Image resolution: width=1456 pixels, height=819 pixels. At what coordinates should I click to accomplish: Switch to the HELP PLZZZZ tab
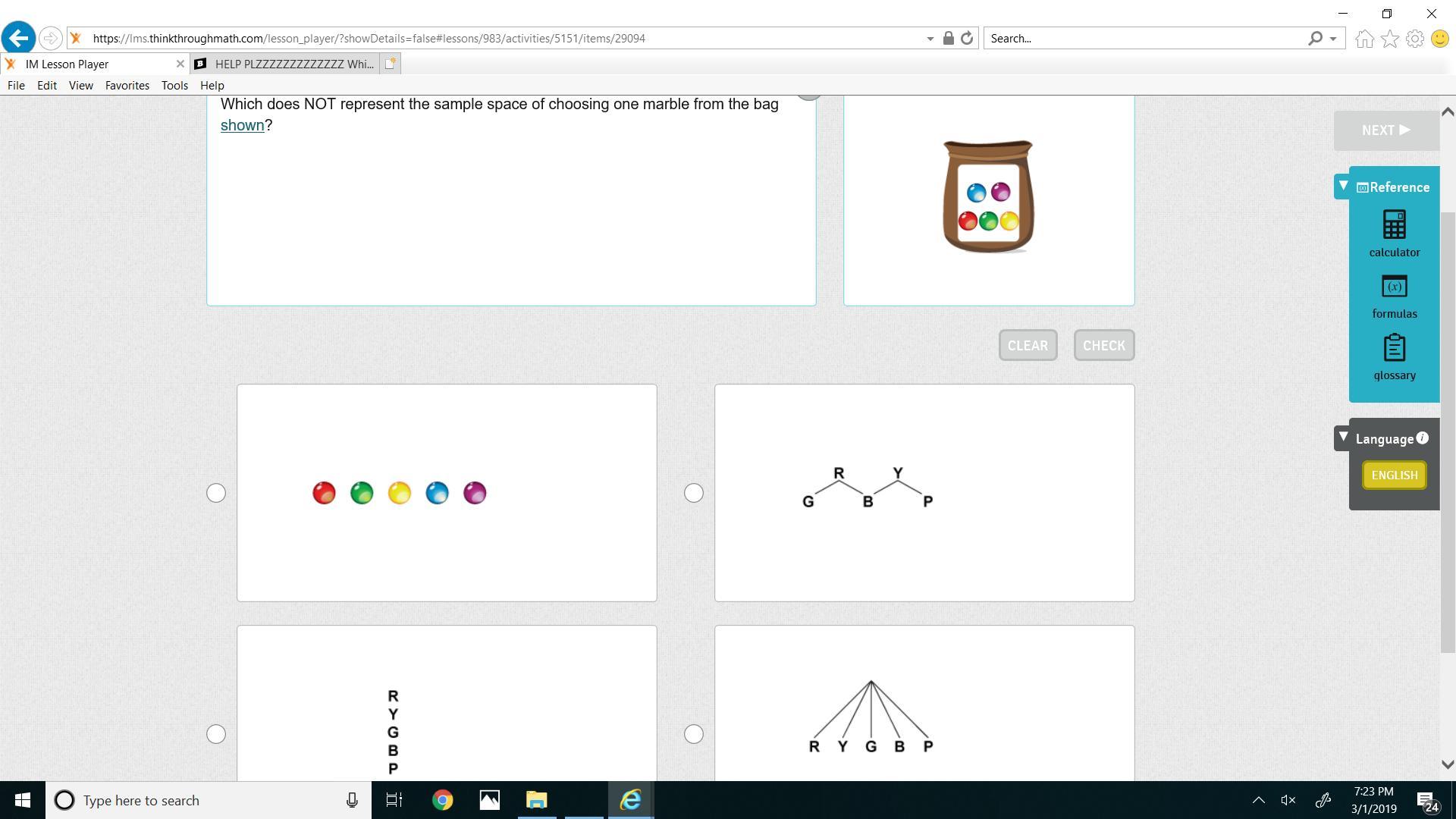[x=293, y=64]
